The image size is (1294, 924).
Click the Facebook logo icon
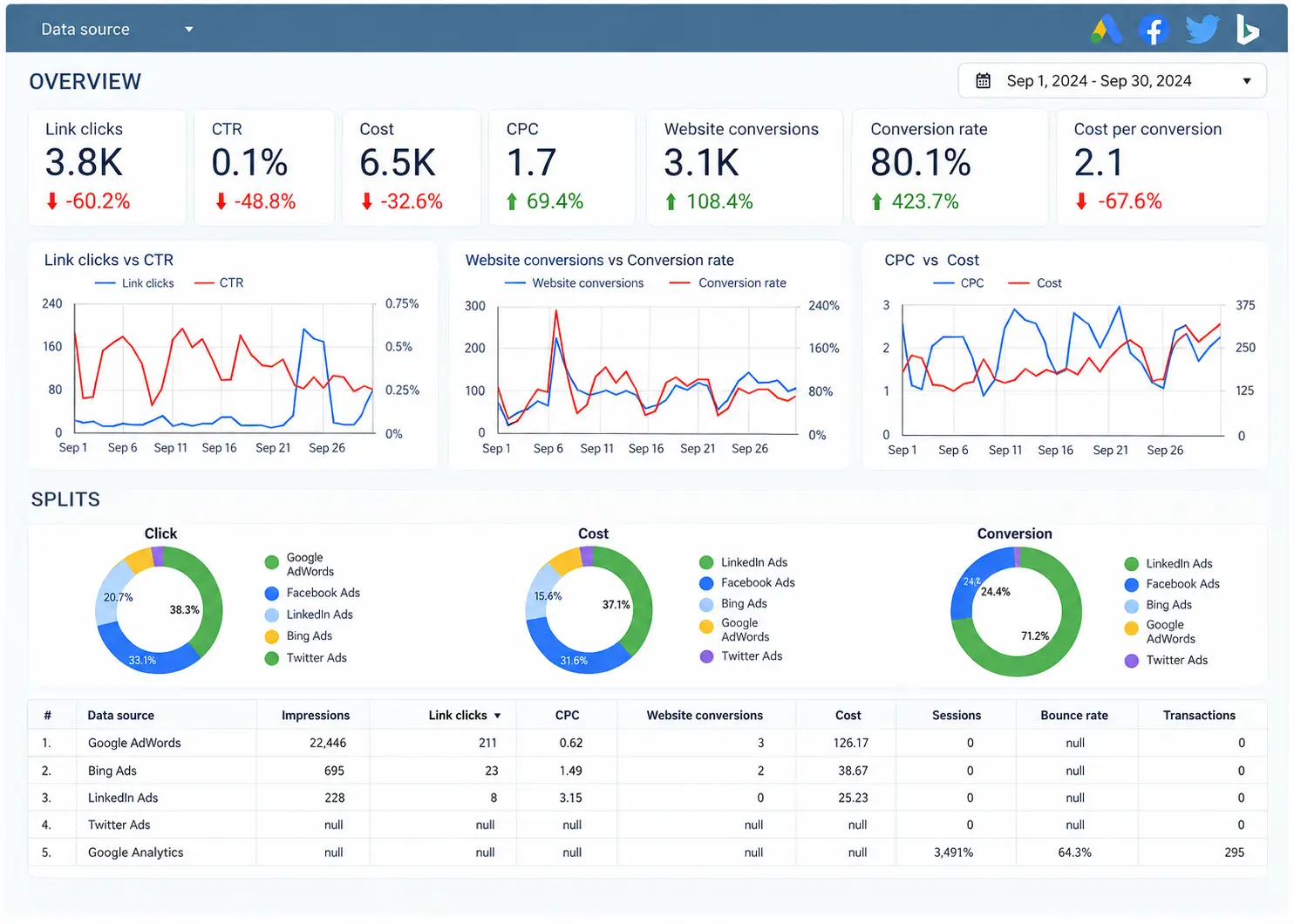[x=1154, y=30]
